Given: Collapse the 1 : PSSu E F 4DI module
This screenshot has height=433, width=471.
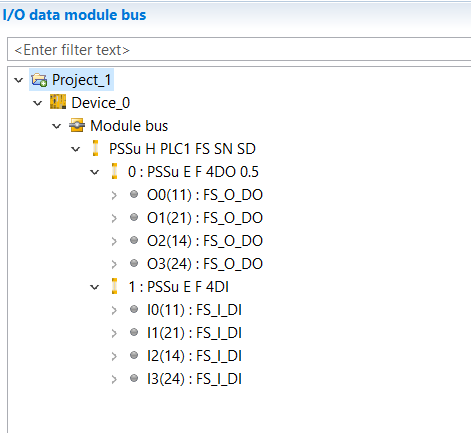Looking at the screenshot, I should pos(95,287).
